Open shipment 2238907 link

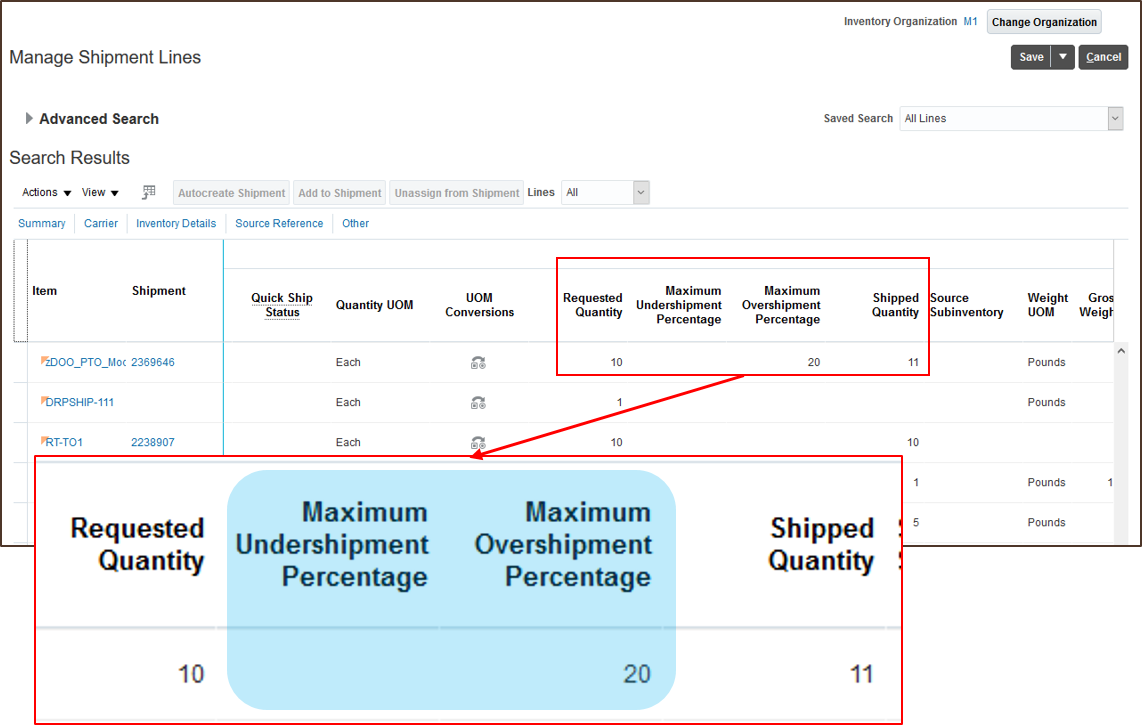(153, 442)
